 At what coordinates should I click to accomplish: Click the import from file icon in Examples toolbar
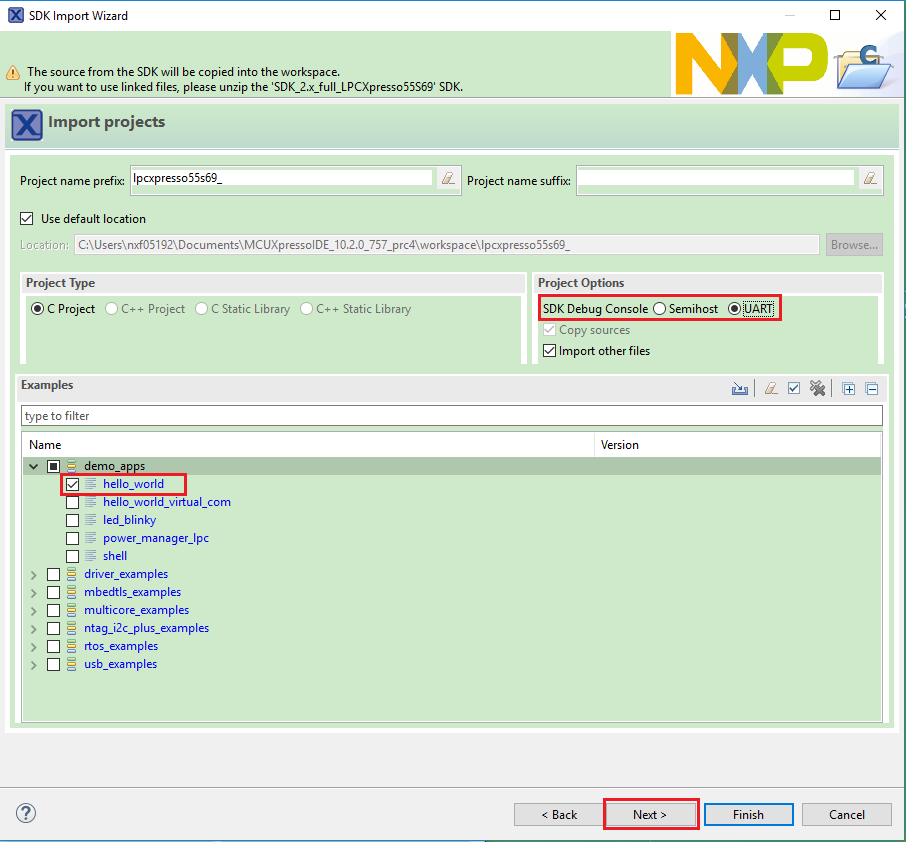(740, 389)
